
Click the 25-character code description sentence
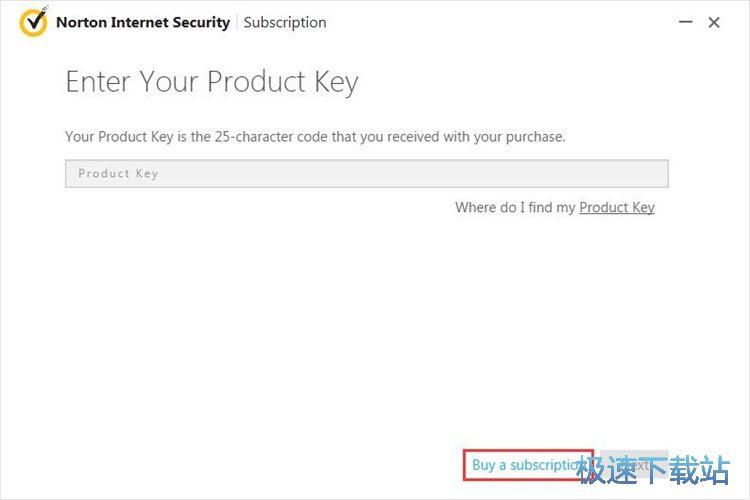click(x=315, y=136)
